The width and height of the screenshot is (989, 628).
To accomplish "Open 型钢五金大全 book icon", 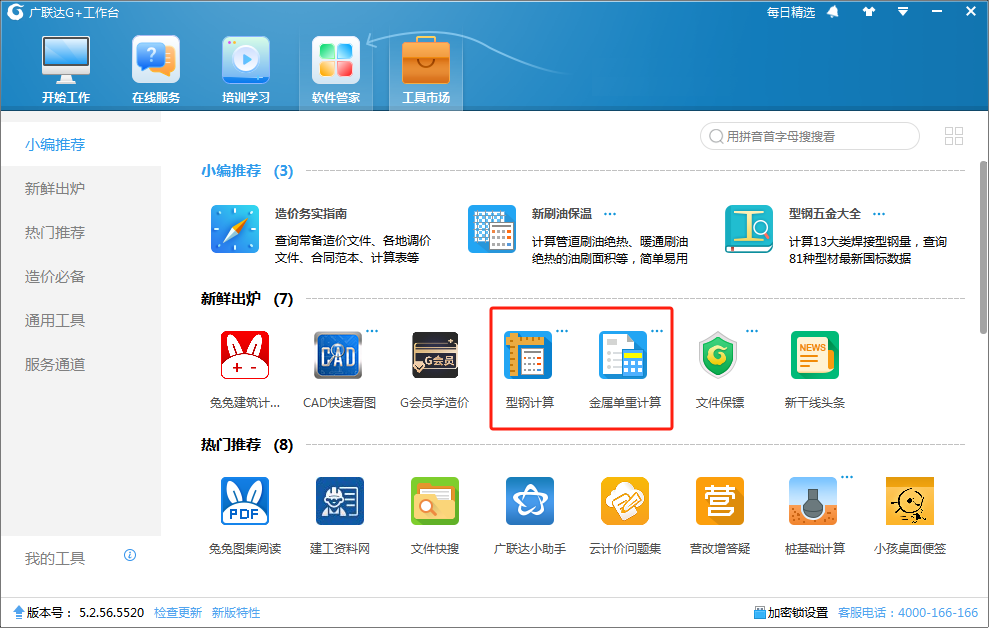I will coord(749,229).
